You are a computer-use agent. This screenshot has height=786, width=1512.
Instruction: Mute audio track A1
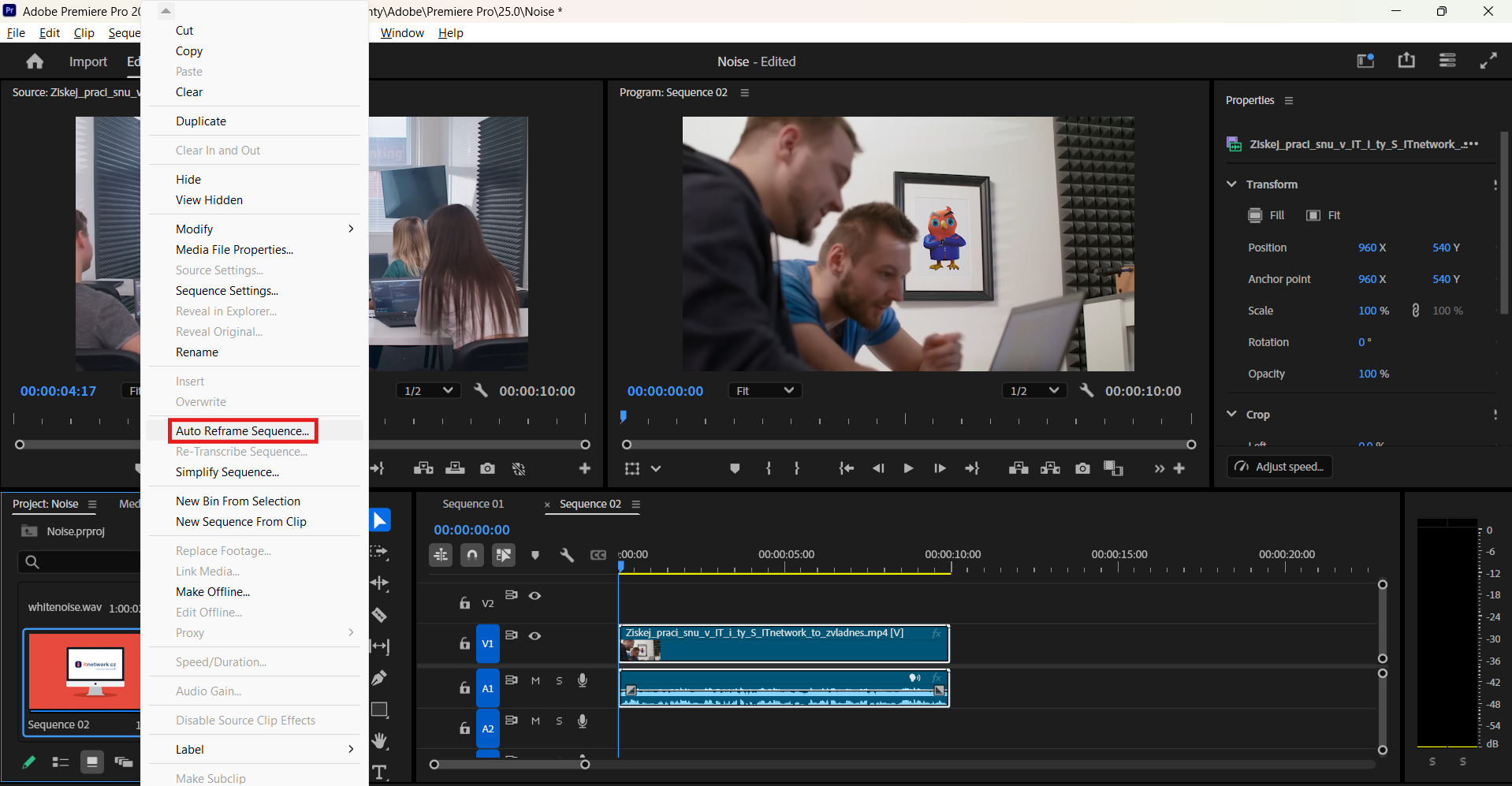(535, 680)
